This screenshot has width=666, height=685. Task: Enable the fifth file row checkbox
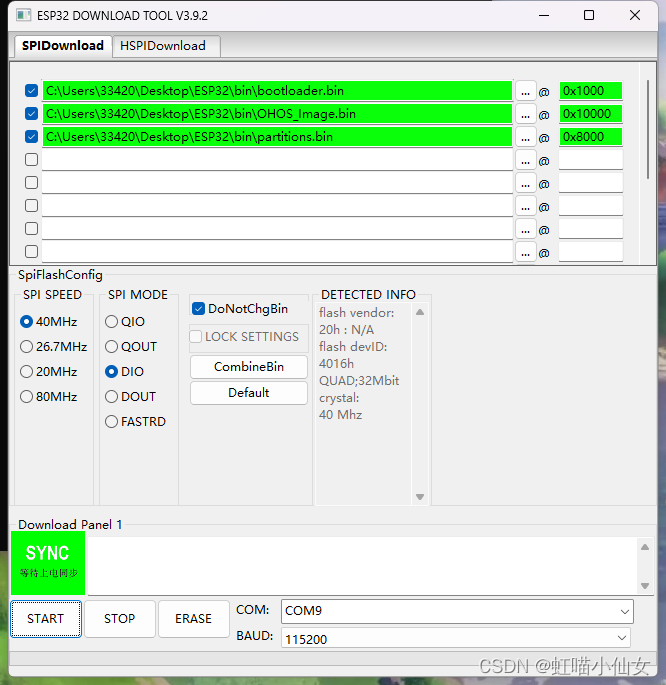point(31,183)
